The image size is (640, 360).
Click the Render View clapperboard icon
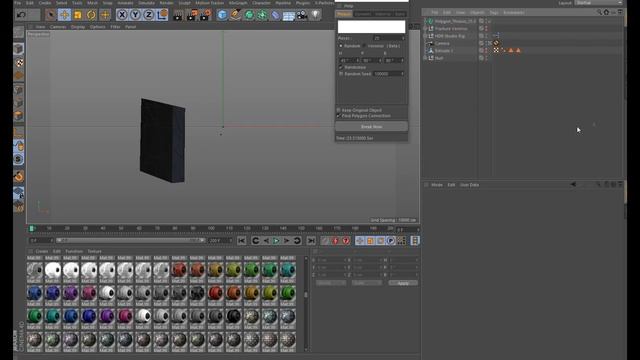point(178,16)
